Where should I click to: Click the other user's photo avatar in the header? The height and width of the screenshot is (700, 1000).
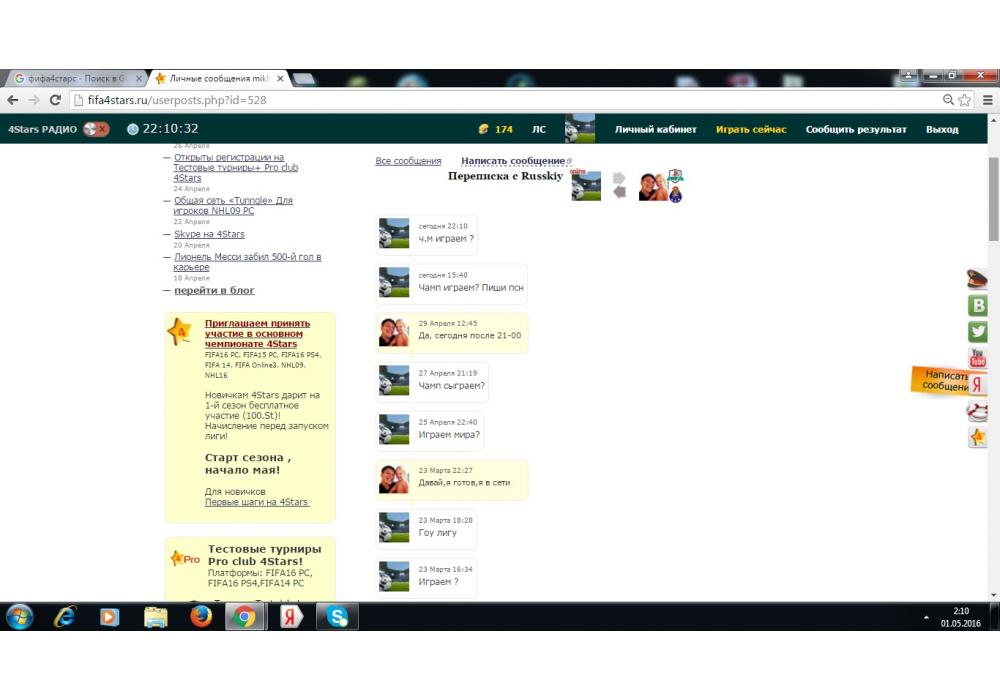(x=653, y=187)
